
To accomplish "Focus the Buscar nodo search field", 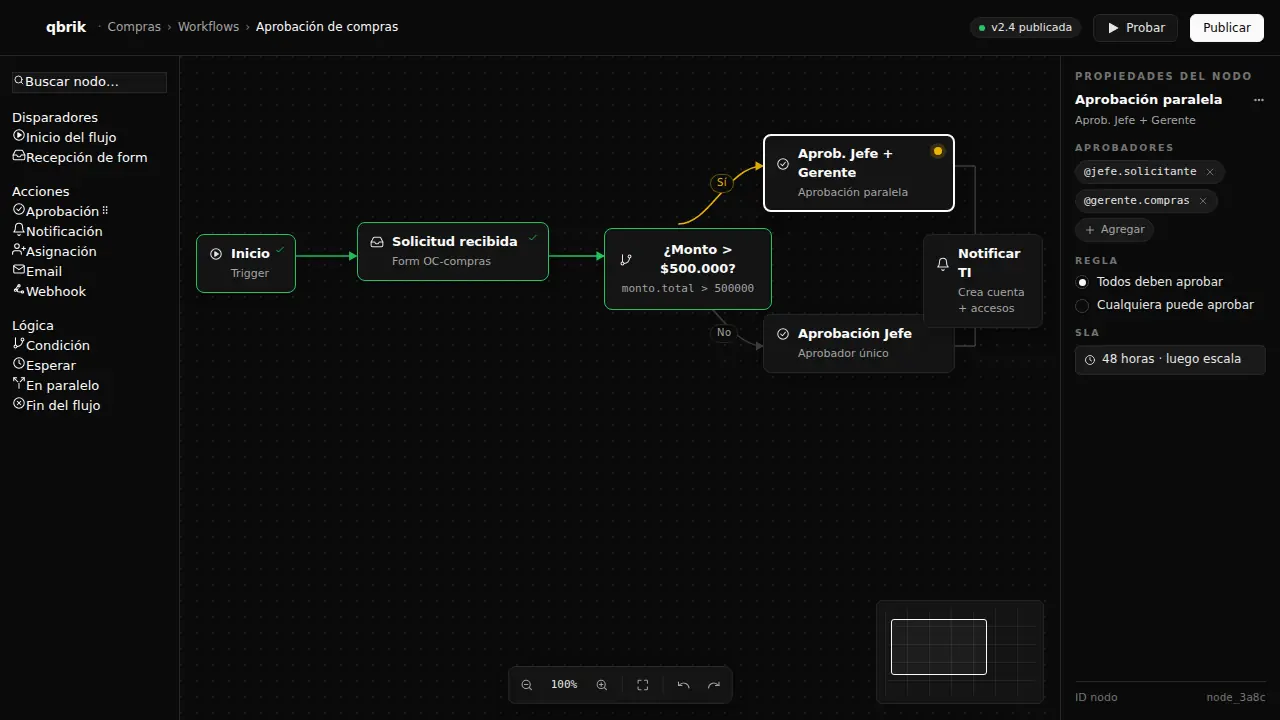I will [89, 82].
